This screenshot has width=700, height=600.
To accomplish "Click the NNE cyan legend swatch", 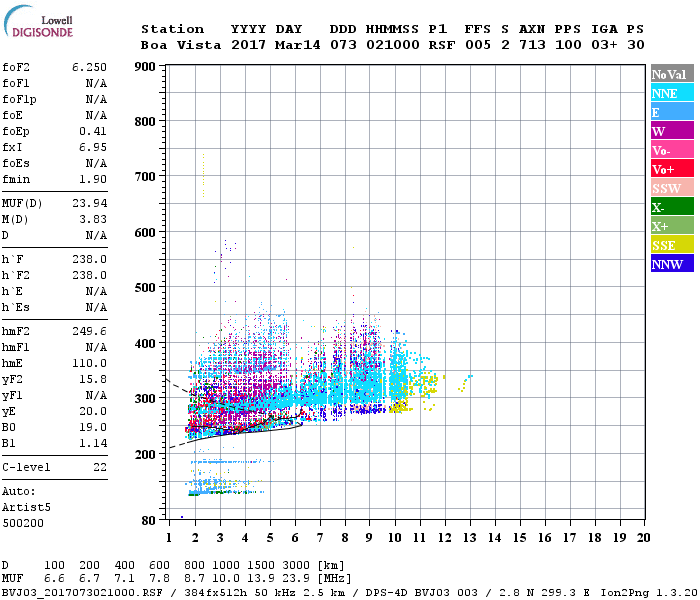I will pyautogui.click(x=671, y=93).
